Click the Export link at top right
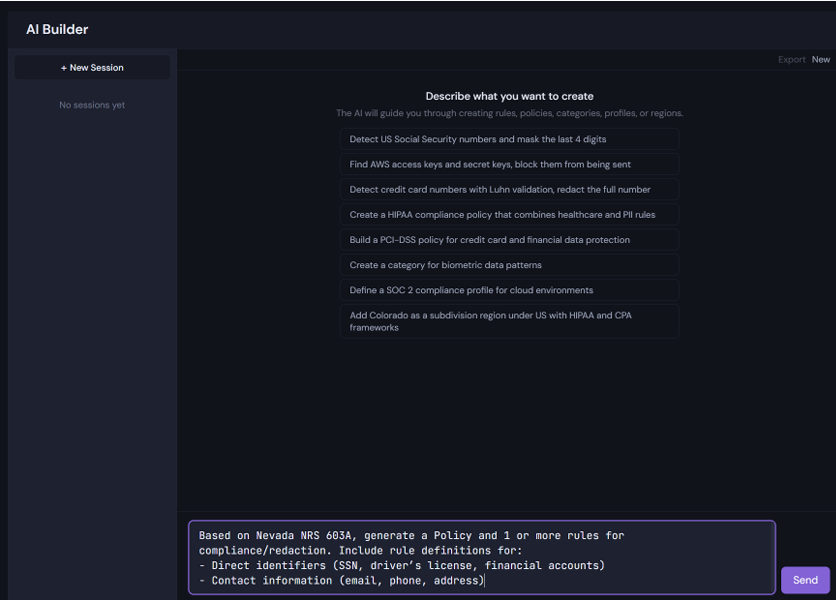 tap(791, 60)
